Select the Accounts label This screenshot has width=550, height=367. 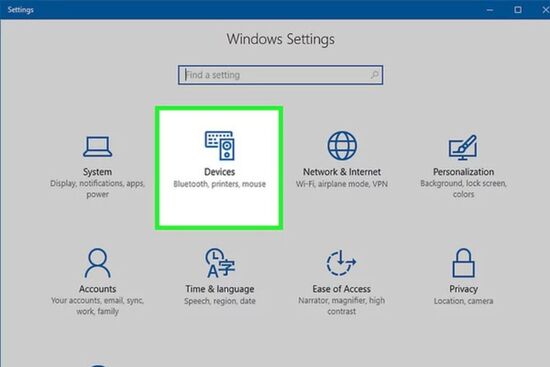point(98,289)
